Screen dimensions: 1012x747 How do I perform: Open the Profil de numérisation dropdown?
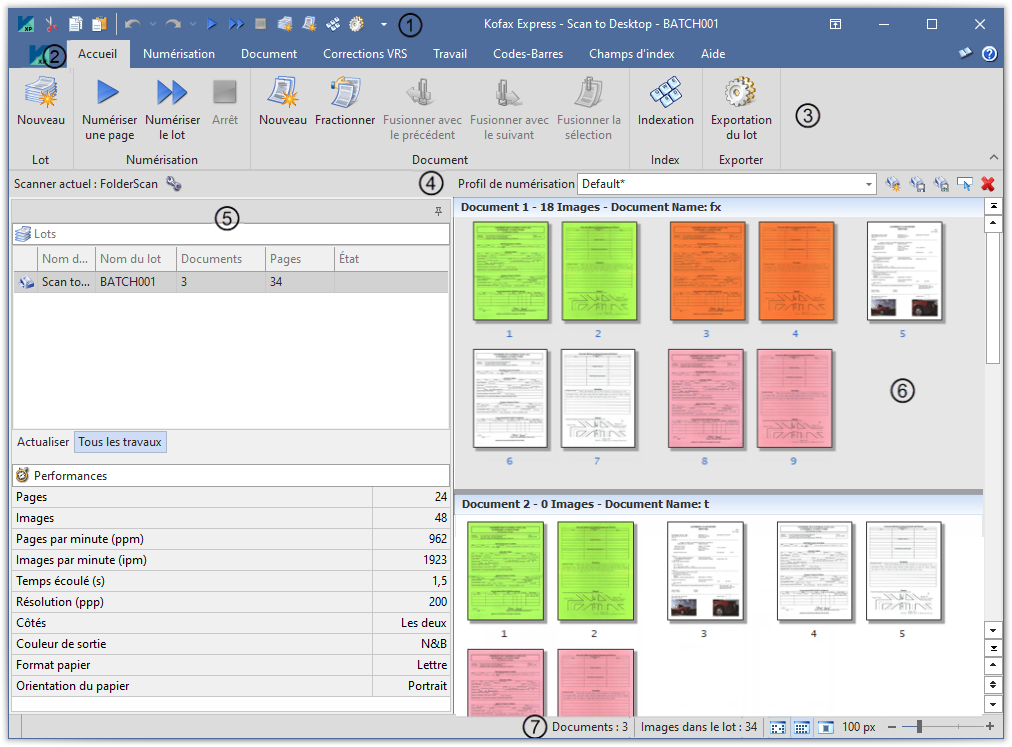tap(868, 184)
